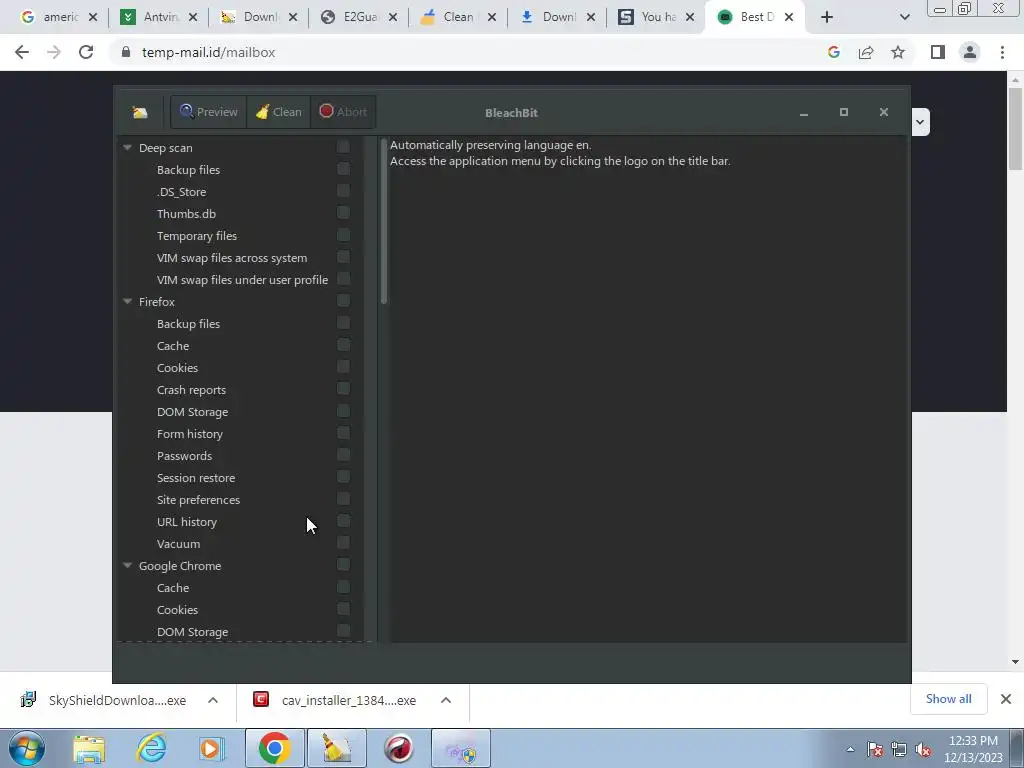Open the Chrome profile icon
Image resolution: width=1024 pixels, height=768 pixels.
click(x=970, y=52)
